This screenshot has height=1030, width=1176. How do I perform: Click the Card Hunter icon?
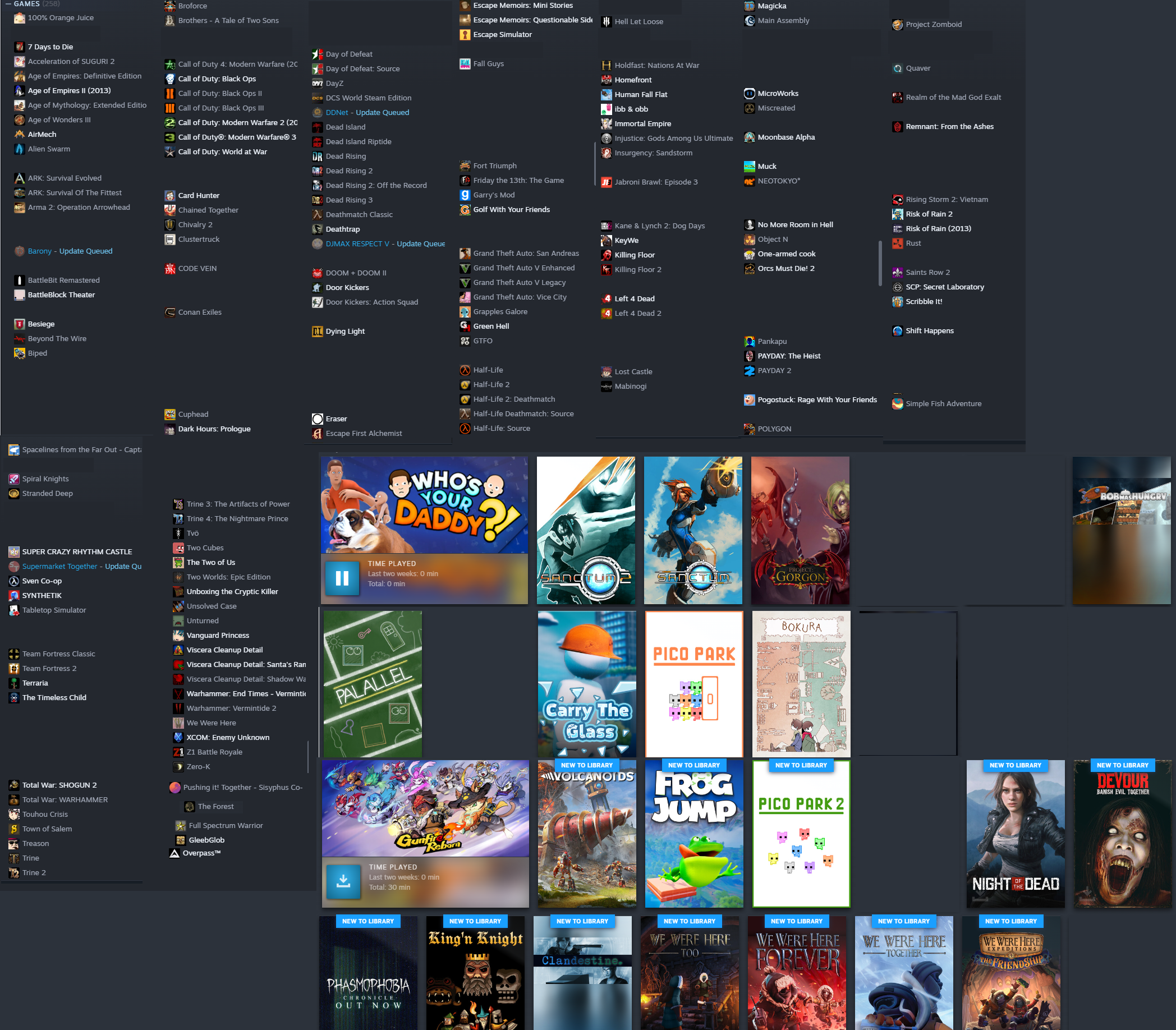point(169,195)
